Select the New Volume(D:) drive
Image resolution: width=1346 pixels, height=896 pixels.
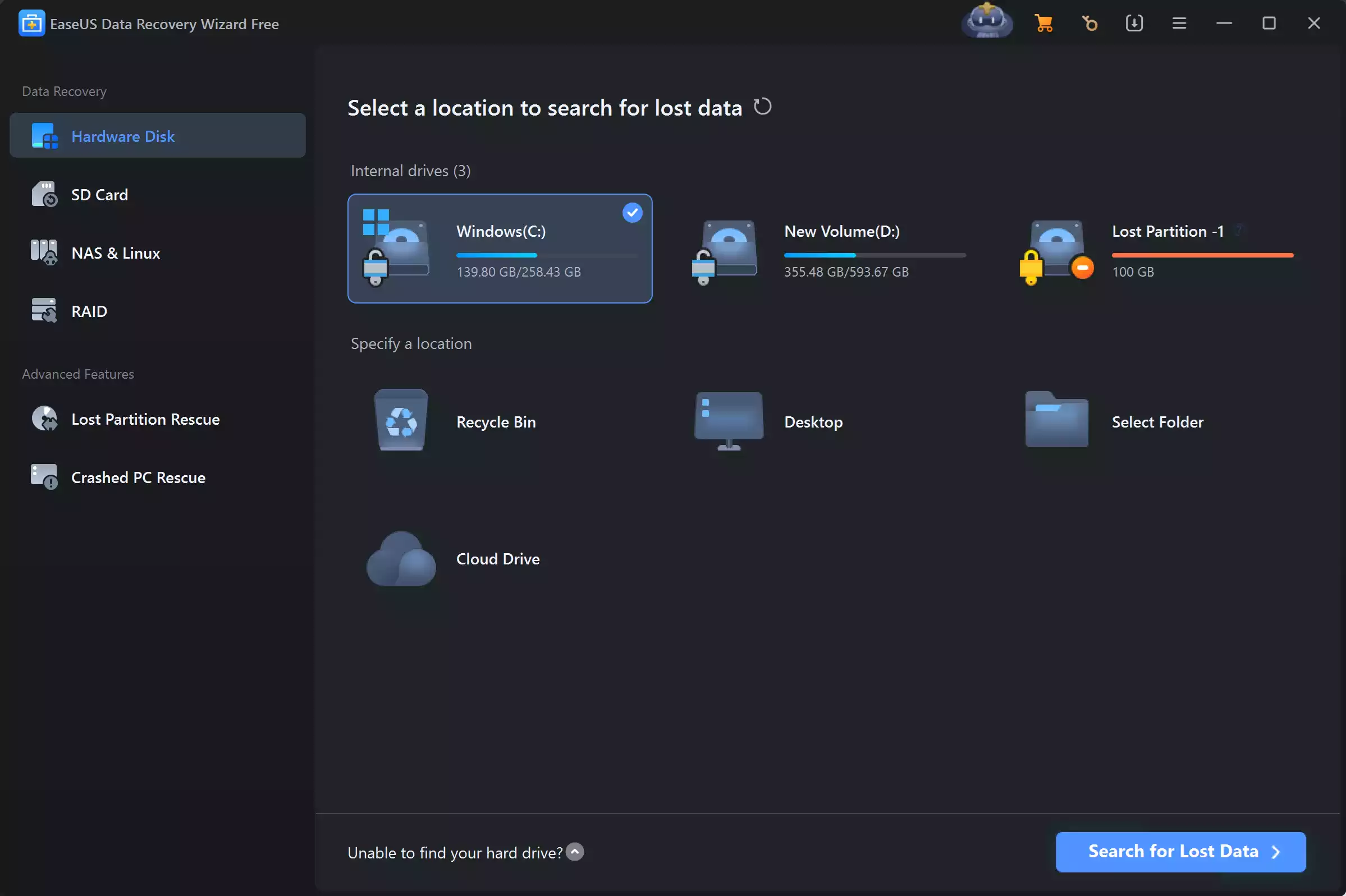pos(827,249)
